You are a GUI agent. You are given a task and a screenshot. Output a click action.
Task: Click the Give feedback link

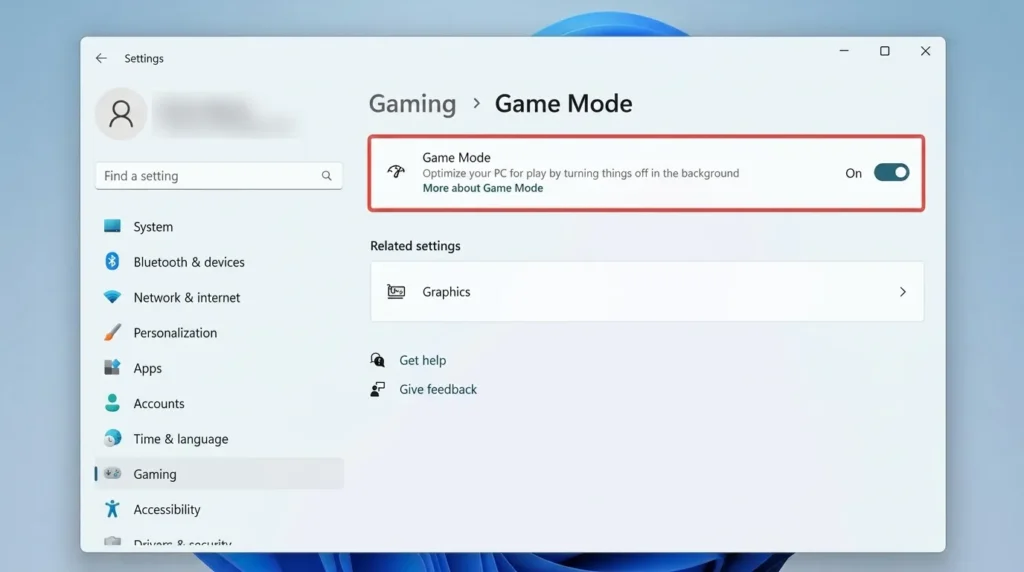coord(438,389)
